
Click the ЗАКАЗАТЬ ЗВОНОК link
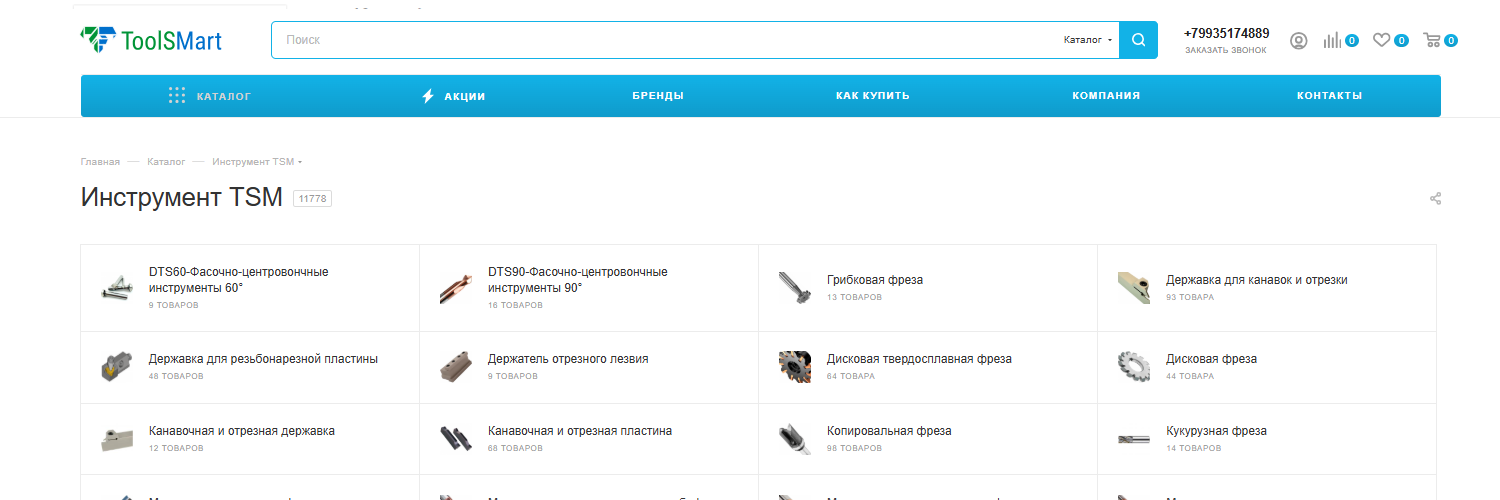[1225, 50]
